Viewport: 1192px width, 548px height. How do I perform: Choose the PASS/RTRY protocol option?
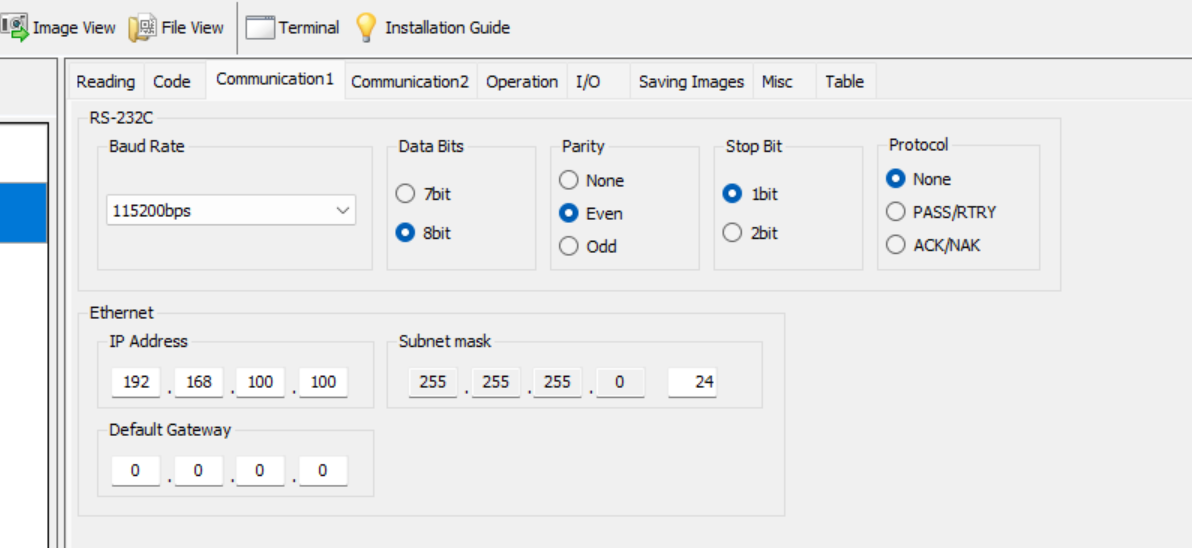[896, 211]
